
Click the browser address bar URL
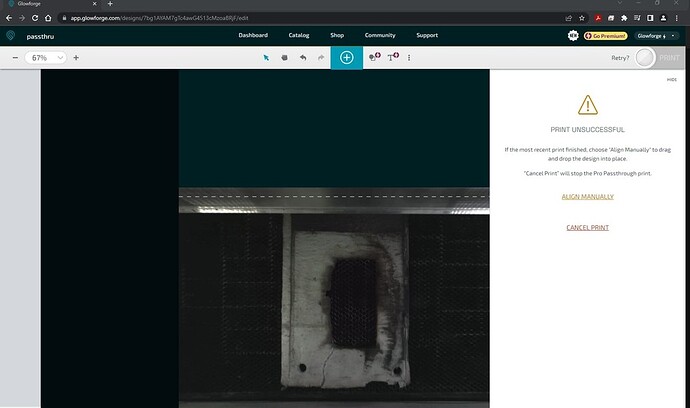tap(159, 18)
